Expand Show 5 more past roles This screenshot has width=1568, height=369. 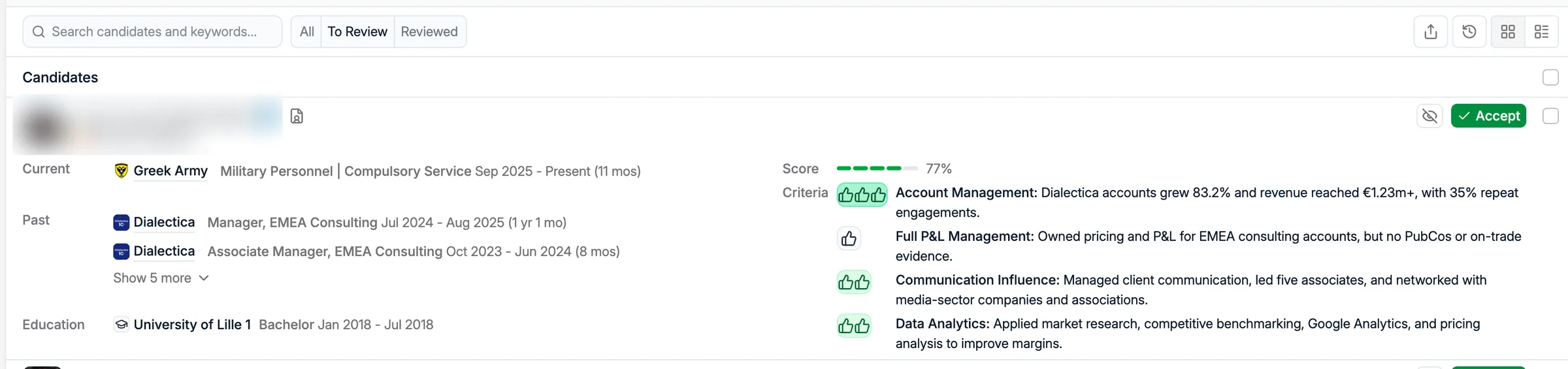161,278
